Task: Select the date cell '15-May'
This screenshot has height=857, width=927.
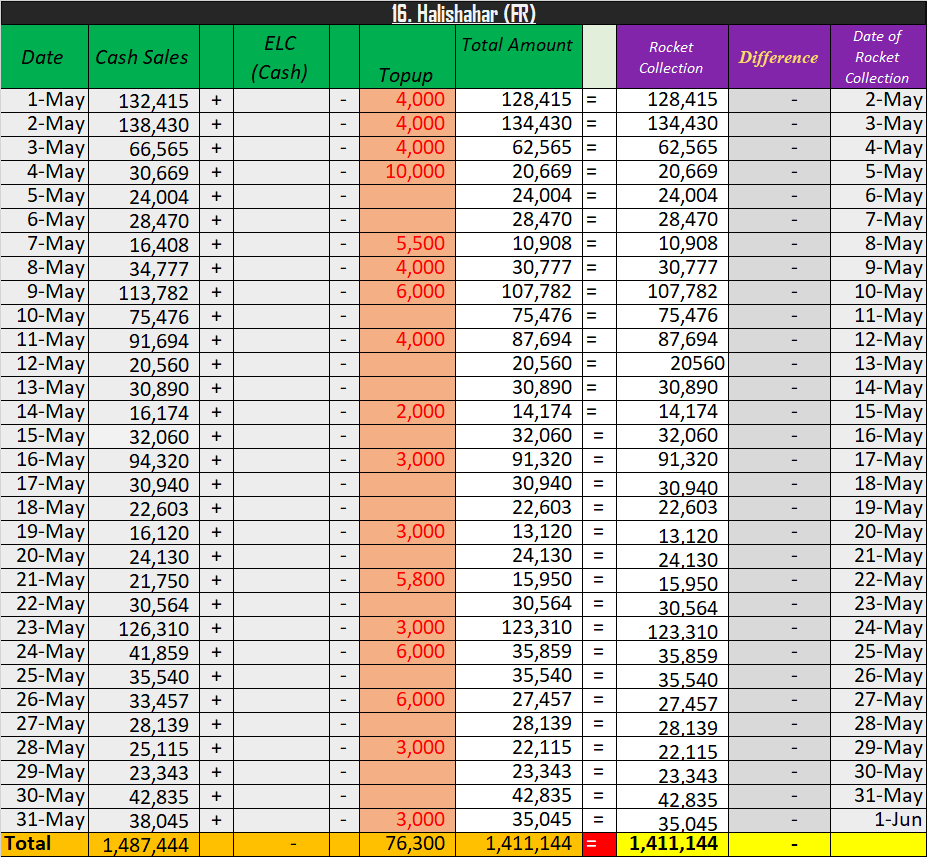Action: click(x=44, y=437)
